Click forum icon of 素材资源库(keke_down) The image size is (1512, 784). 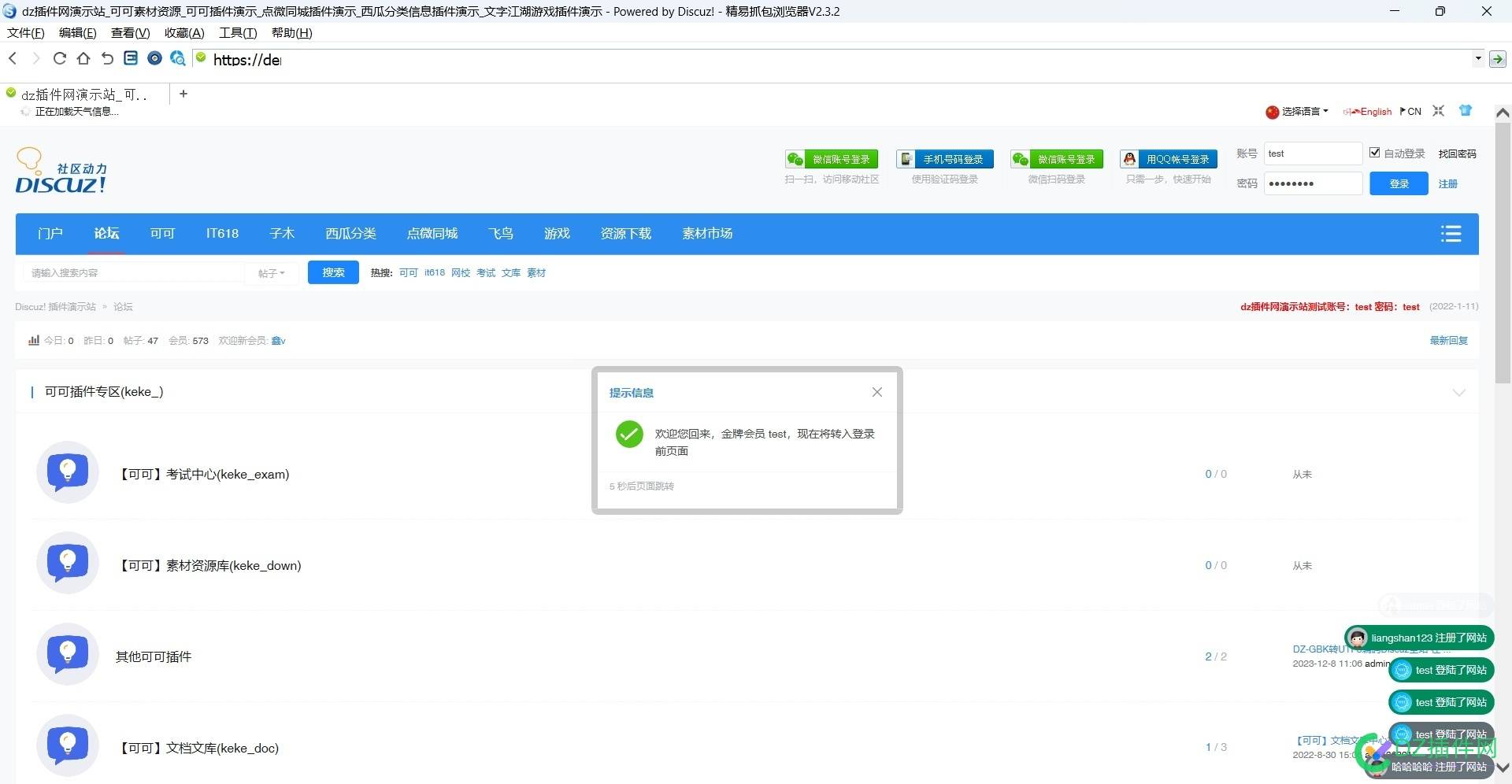click(x=68, y=563)
